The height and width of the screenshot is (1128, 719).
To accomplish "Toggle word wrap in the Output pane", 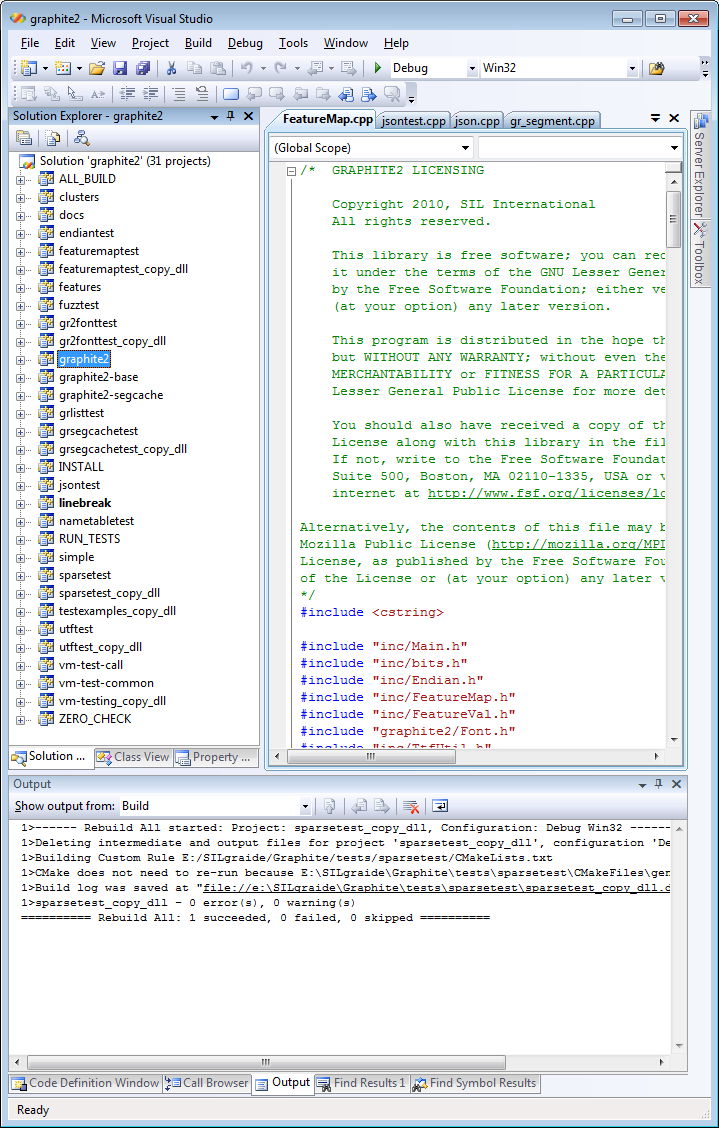I will 440,806.
